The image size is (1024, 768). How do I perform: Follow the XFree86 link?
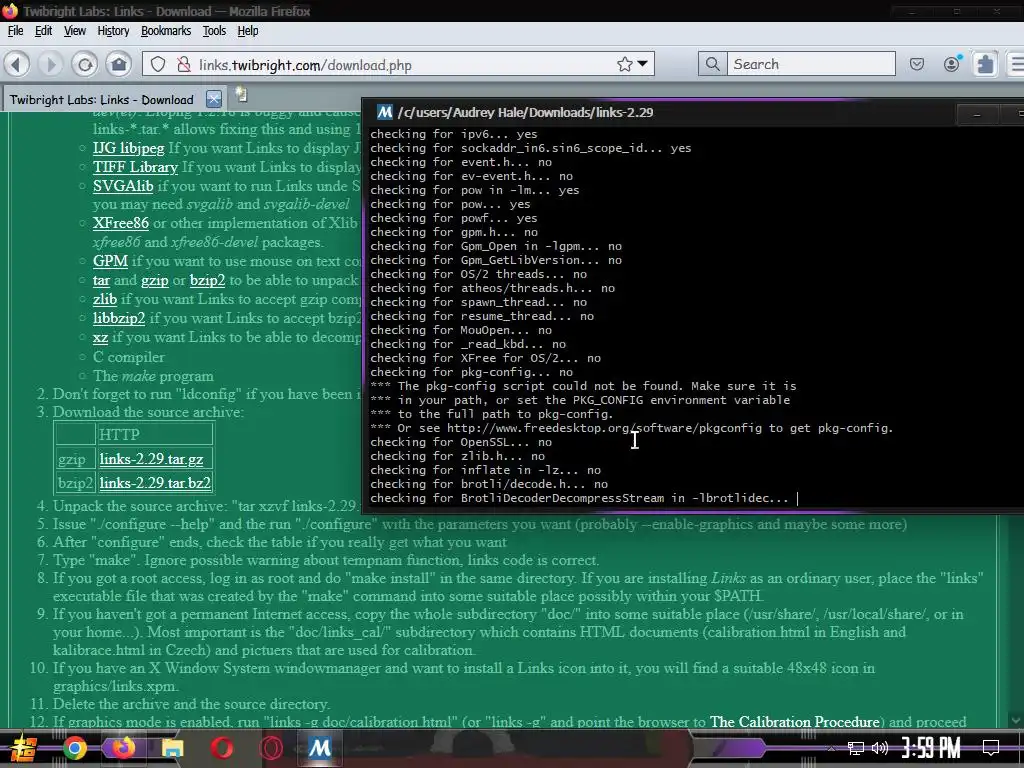click(x=121, y=223)
